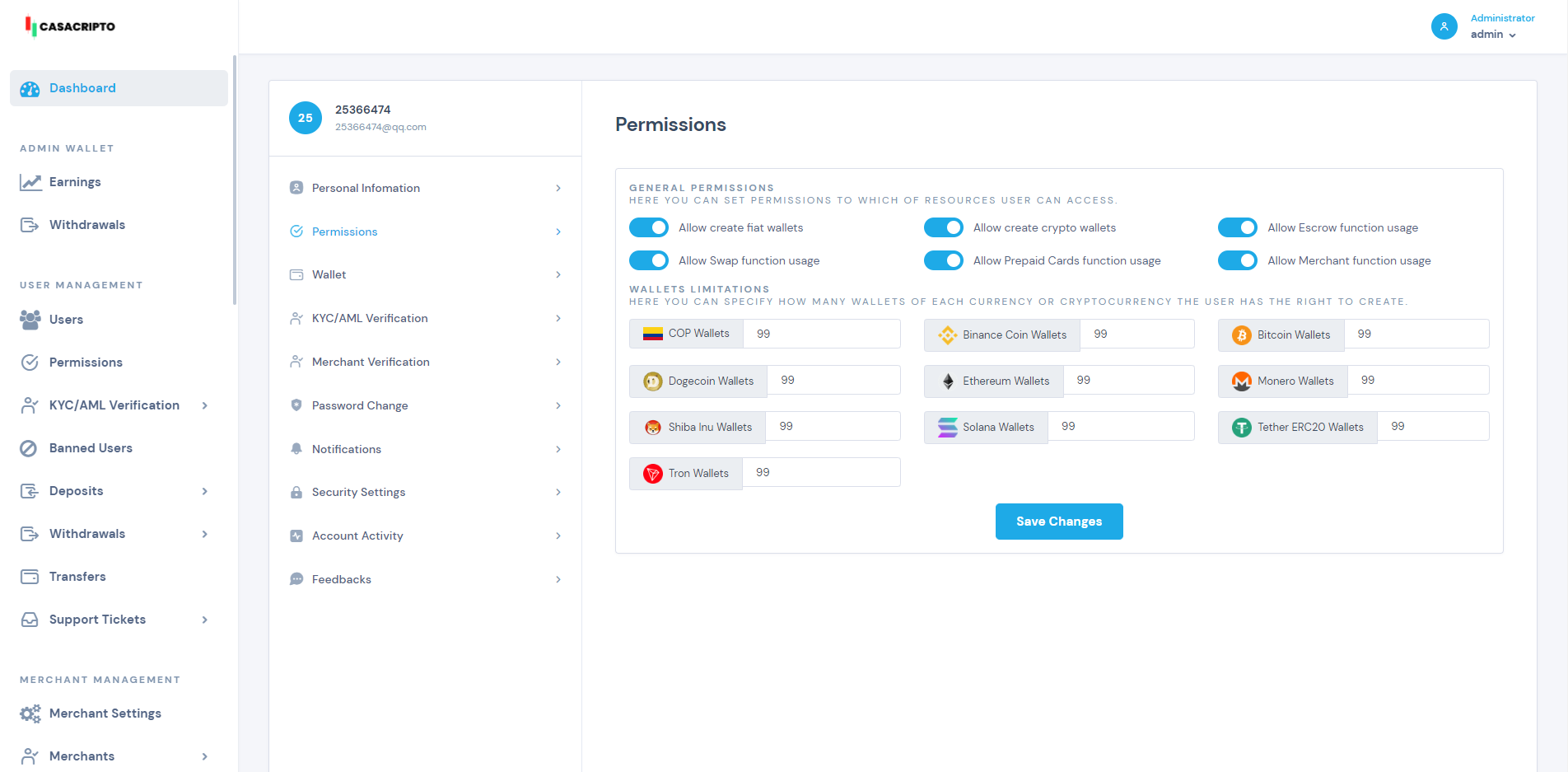Click the Earnings chart icon in sidebar

coord(30,182)
